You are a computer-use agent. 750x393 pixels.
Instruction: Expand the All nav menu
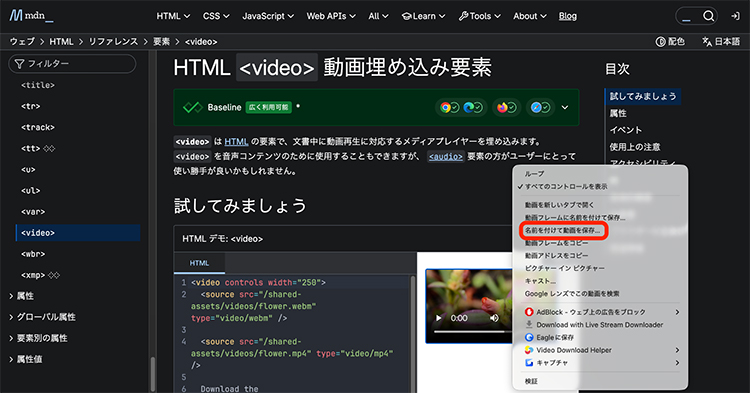tap(378, 16)
